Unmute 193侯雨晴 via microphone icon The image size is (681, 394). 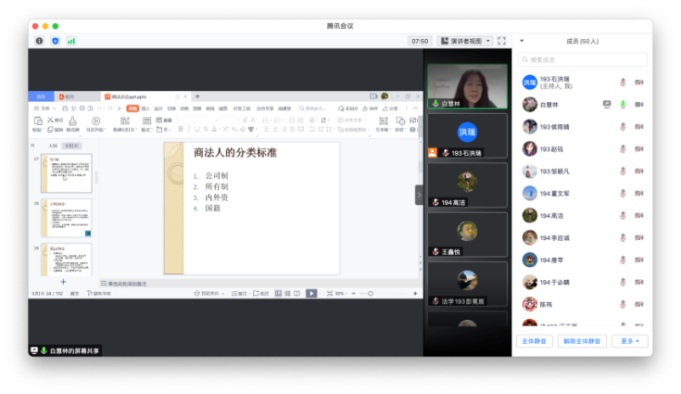click(623, 126)
